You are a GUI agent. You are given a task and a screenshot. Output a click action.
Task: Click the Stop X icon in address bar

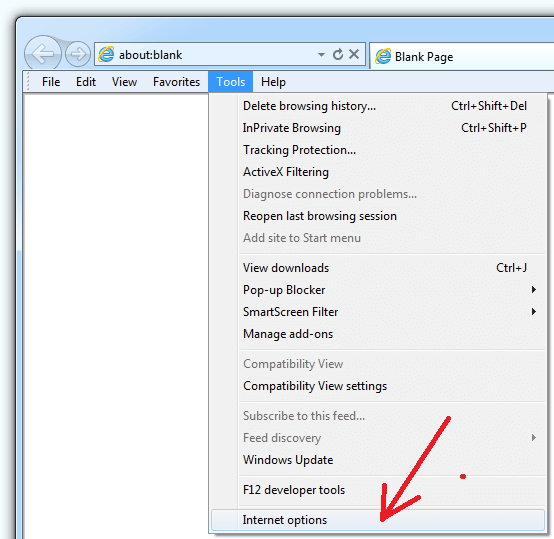point(354,54)
